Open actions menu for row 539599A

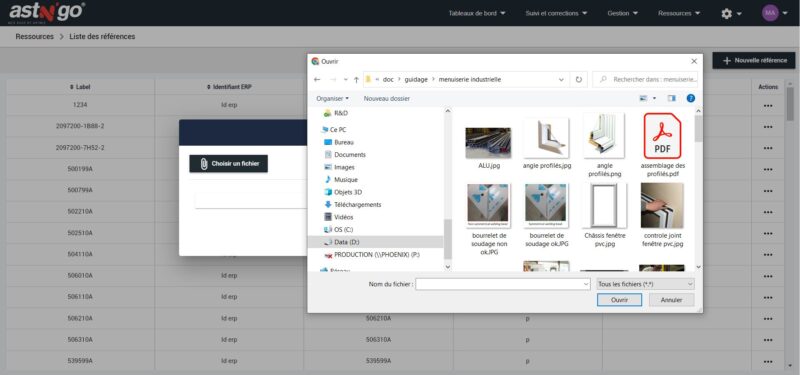[768, 361]
